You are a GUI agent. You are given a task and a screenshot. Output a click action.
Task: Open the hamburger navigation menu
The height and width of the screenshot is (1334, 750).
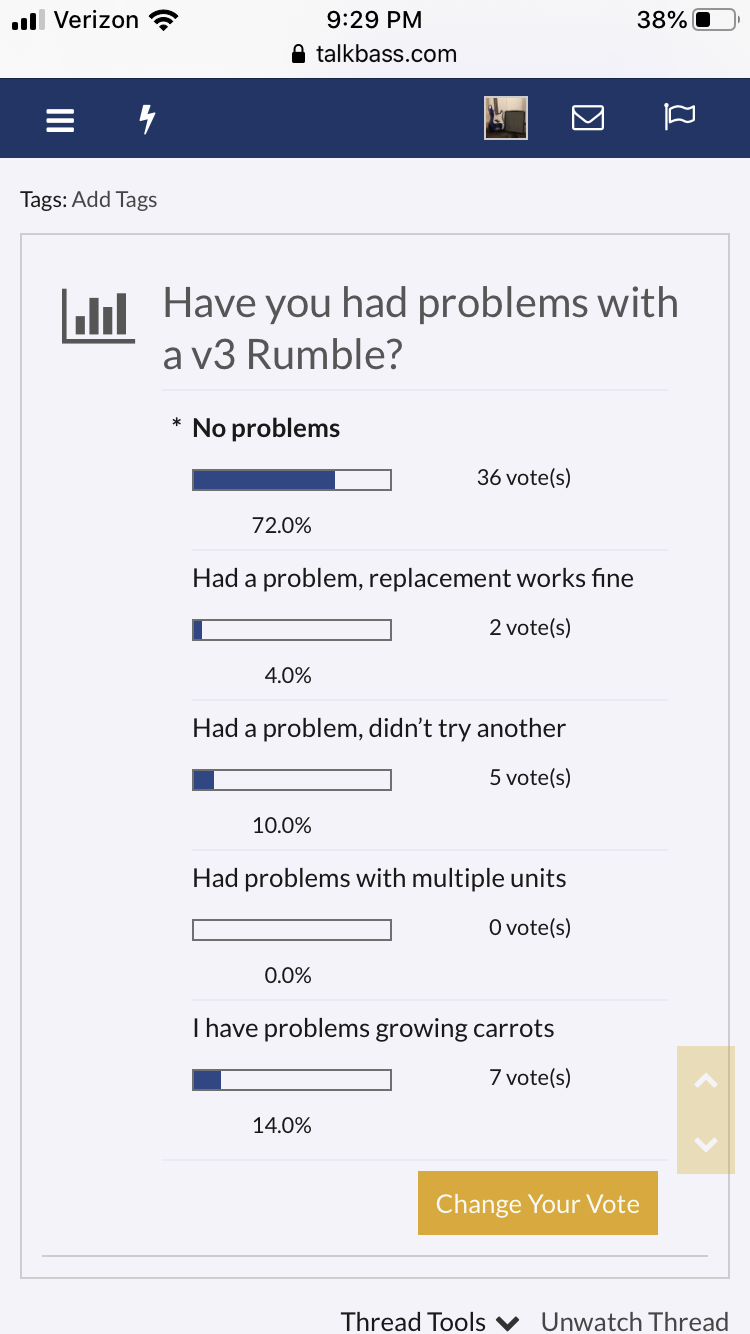coord(60,120)
